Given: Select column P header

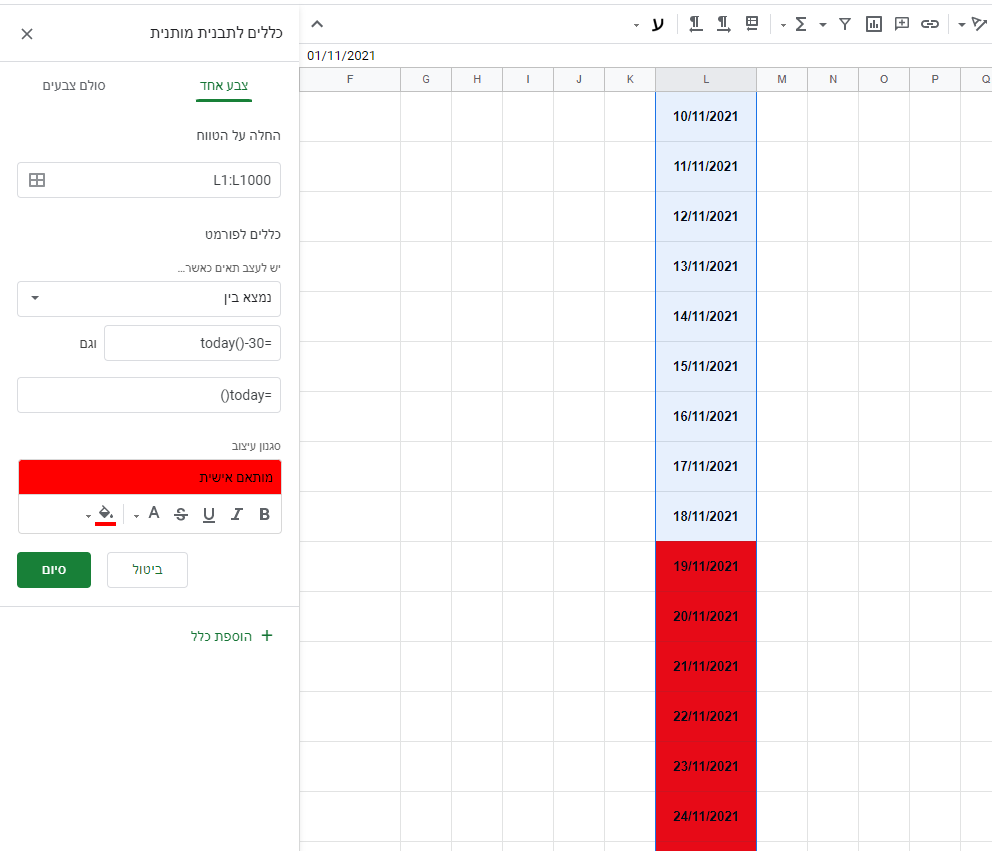Looking at the screenshot, I should [x=934, y=80].
